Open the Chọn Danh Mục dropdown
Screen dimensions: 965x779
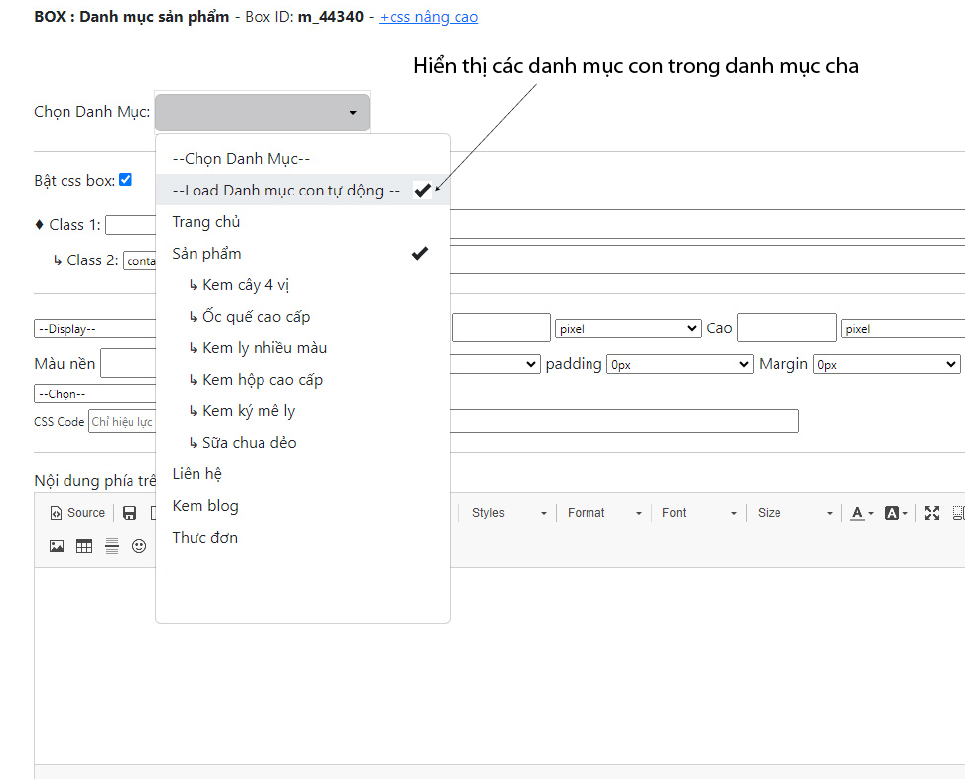click(262, 112)
